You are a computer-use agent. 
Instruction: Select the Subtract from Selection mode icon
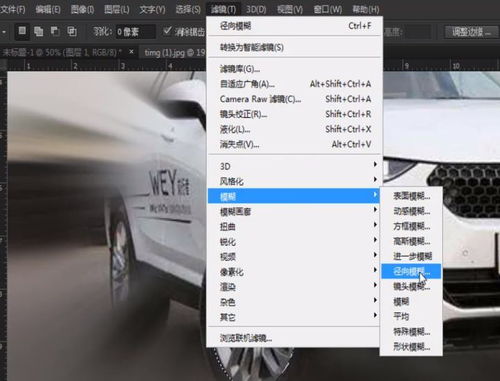(x=55, y=32)
